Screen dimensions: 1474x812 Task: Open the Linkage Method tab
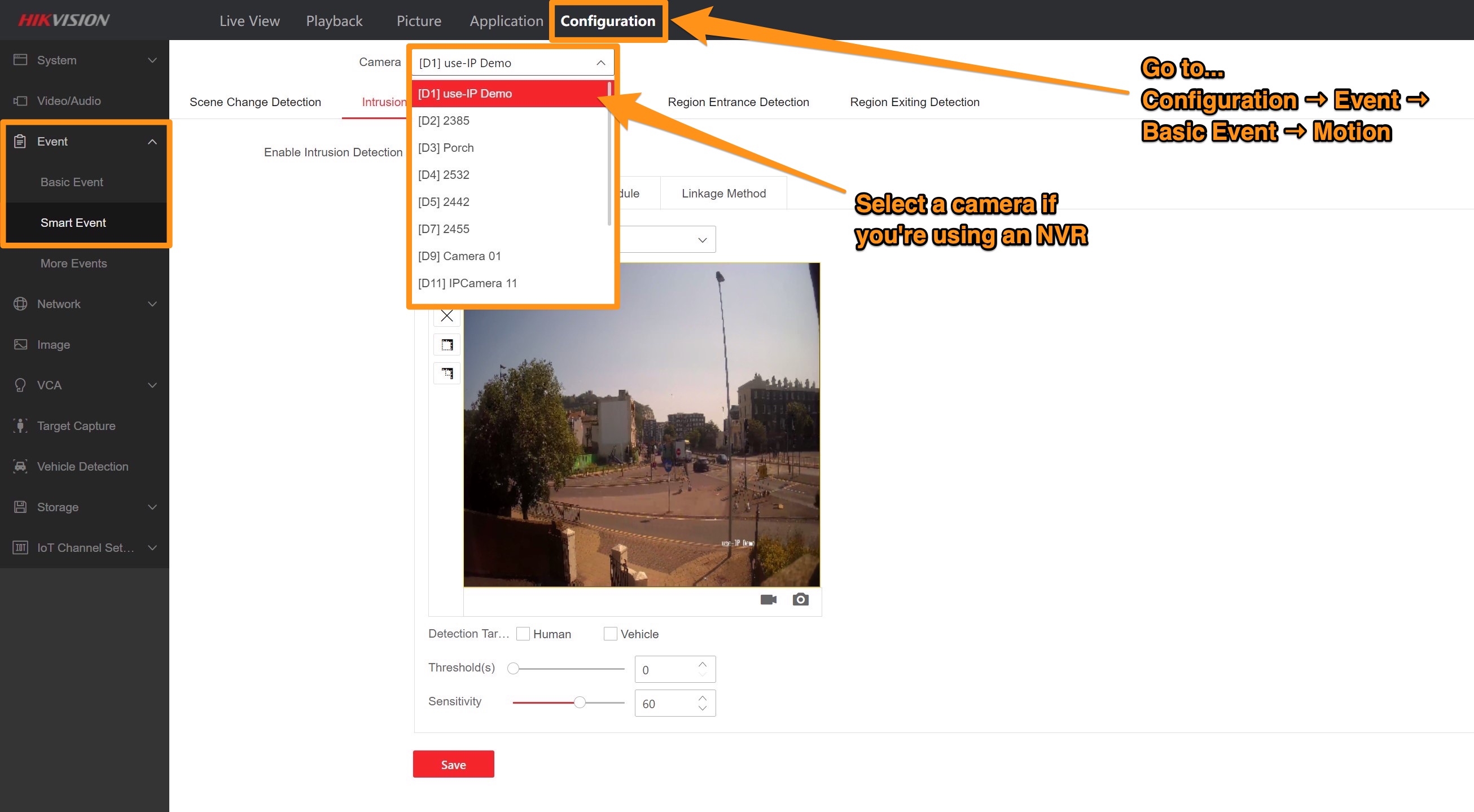click(x=723, y=194)
